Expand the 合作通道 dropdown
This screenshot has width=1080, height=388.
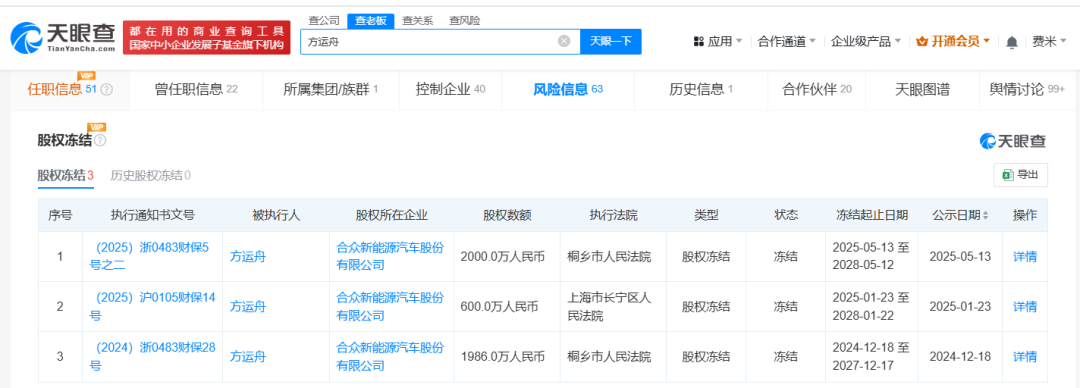[x=787, y=42]
